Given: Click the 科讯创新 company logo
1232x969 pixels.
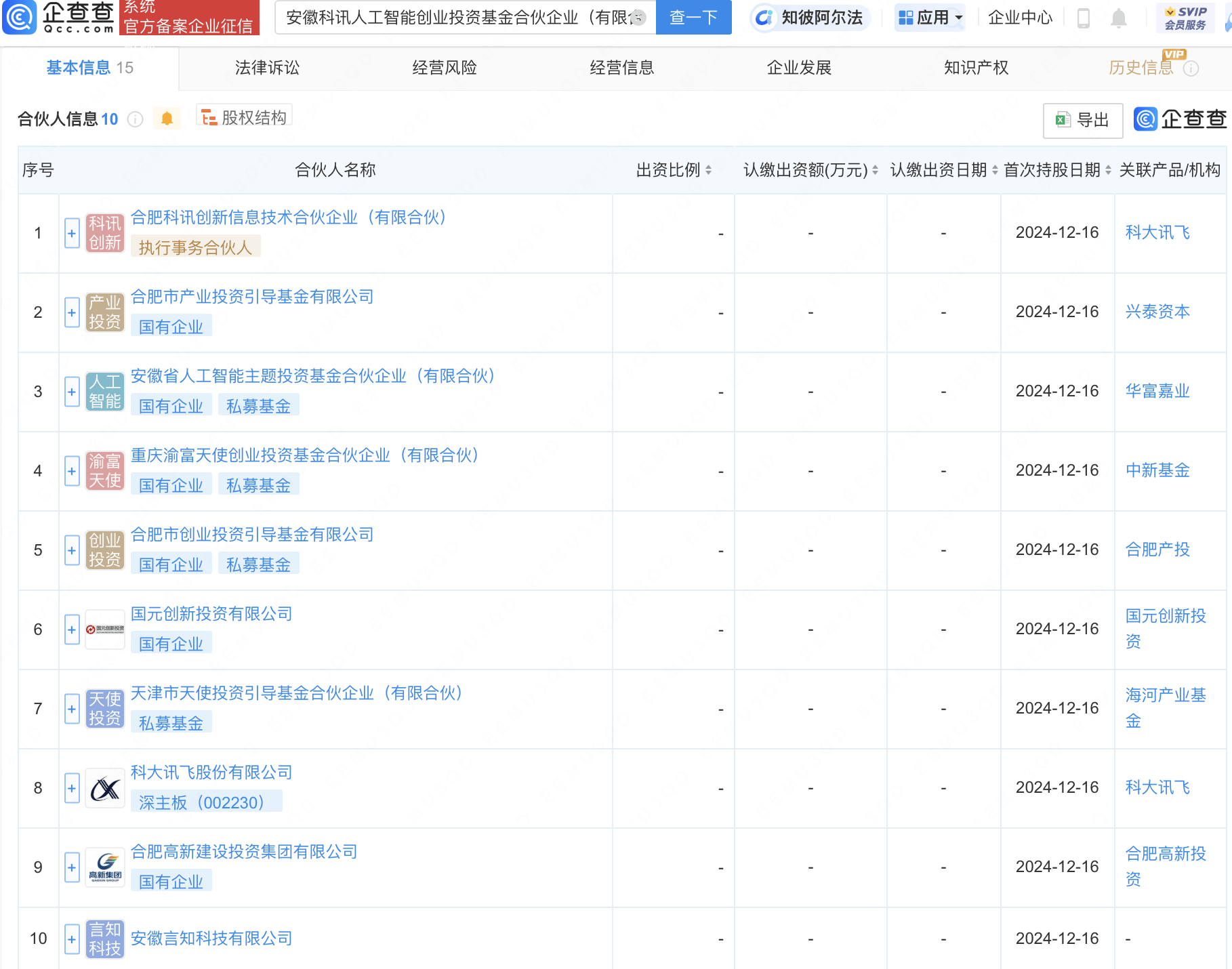Looking at the screenshot, I should 105,233.
